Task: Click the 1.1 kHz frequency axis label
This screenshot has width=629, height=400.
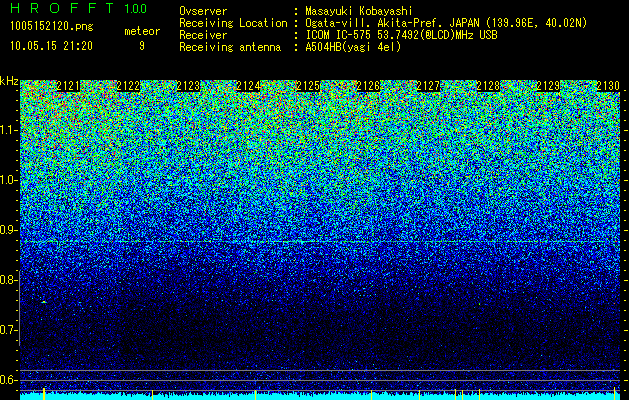Action: pos(8,130)
